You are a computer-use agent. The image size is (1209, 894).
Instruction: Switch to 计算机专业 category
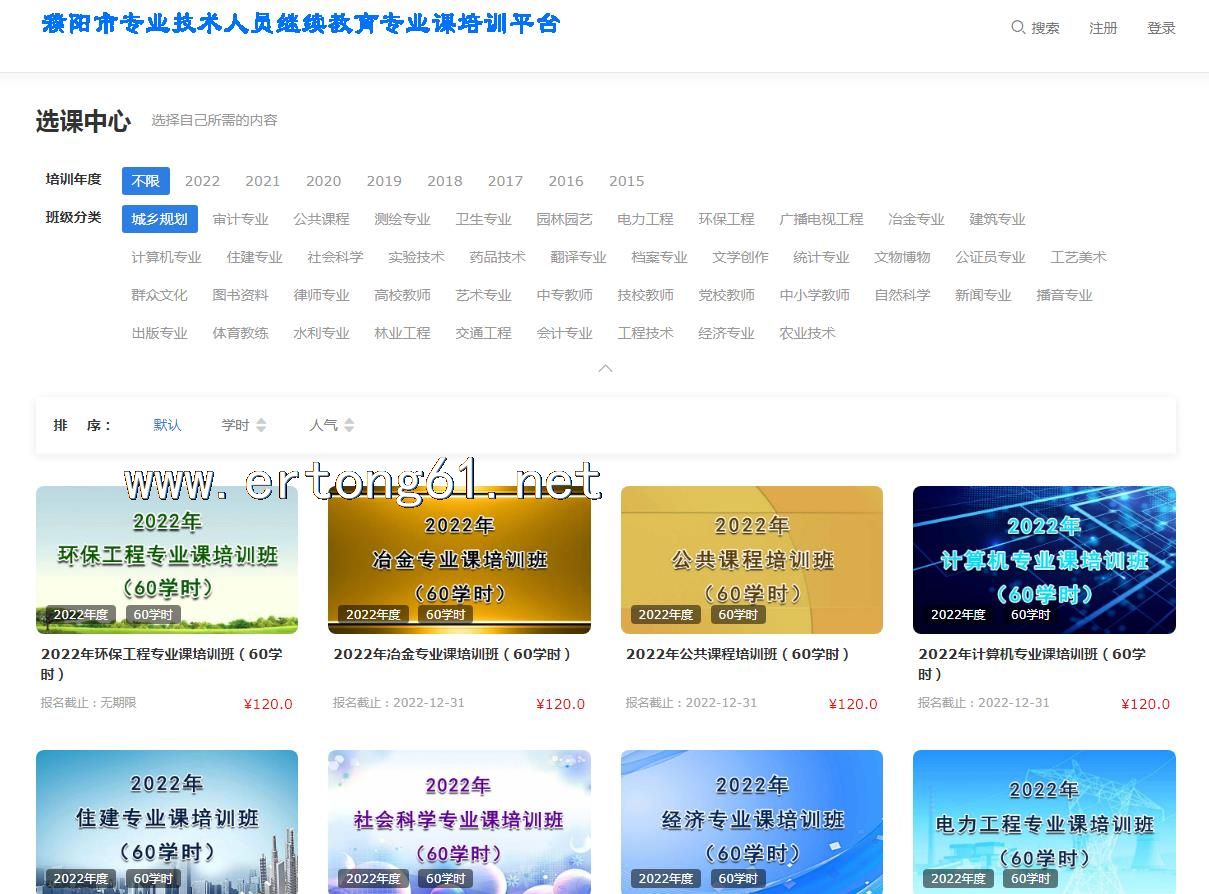point(166,257)
